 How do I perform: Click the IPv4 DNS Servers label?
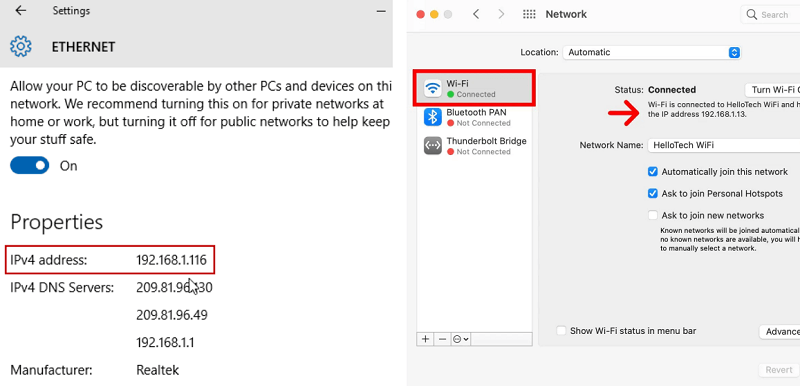pyautogui.click(x=62, y=288)
